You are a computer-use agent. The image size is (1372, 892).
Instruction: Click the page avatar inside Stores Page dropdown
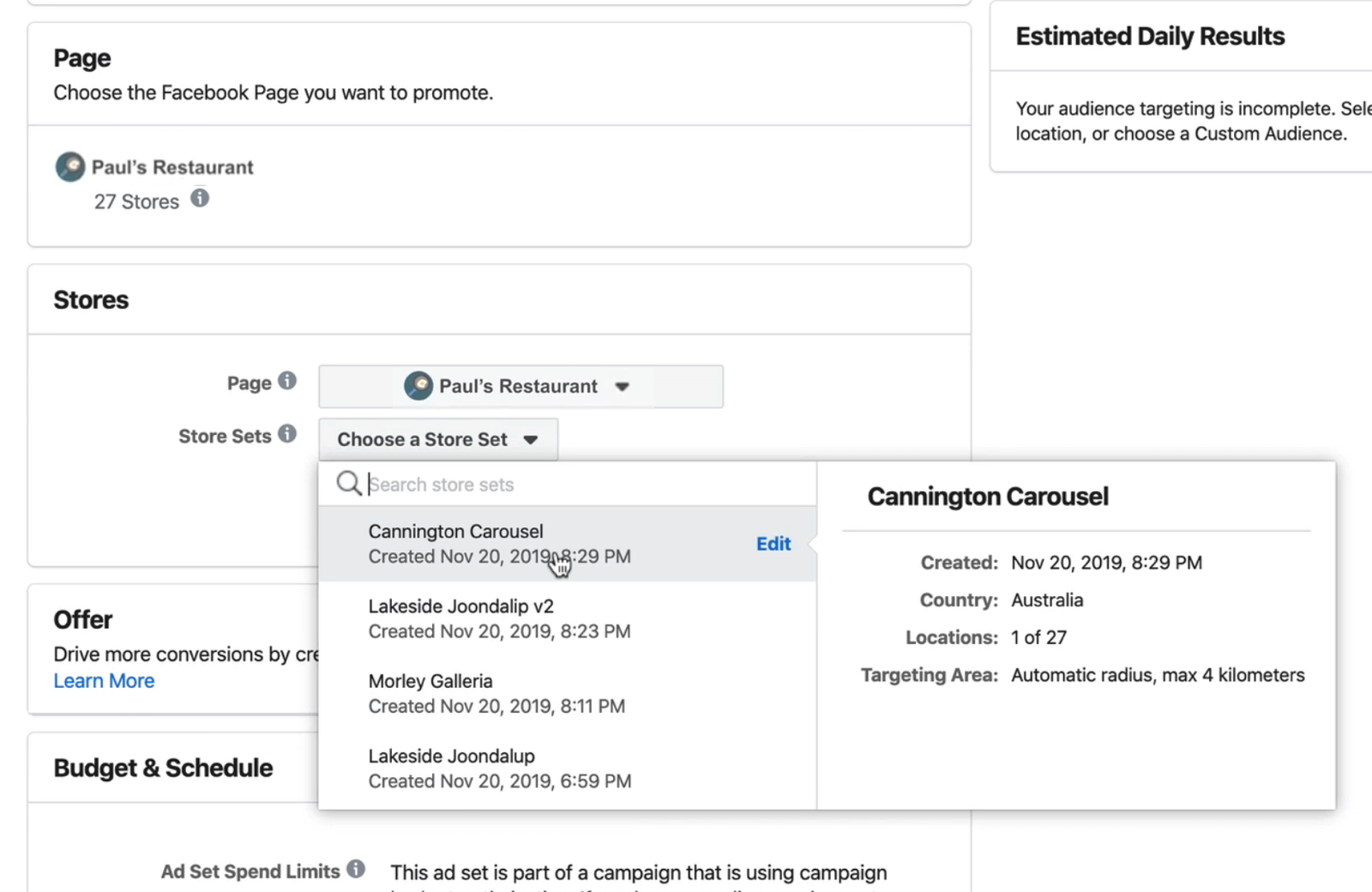point(418,386)
